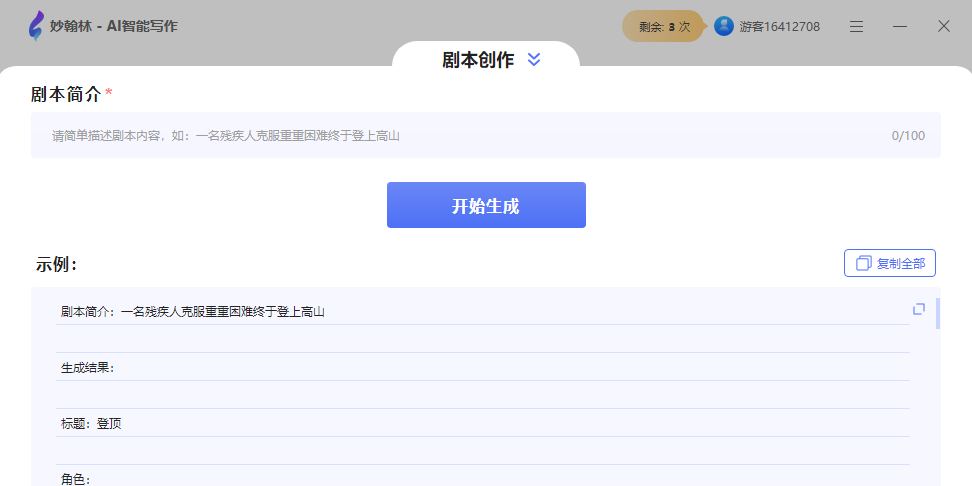Click the blue user avatar icon

(x=724, y=26)
